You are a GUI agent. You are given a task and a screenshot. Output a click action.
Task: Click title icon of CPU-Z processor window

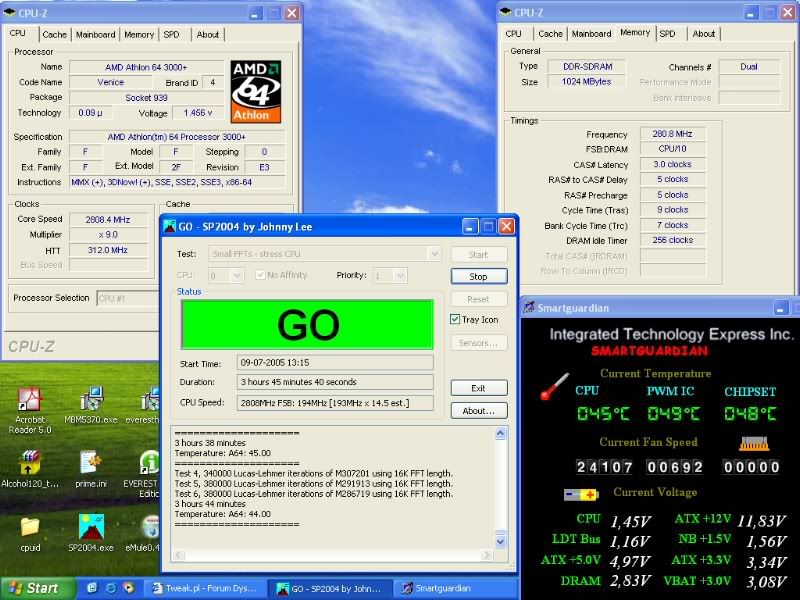click(x=9, y=12)
